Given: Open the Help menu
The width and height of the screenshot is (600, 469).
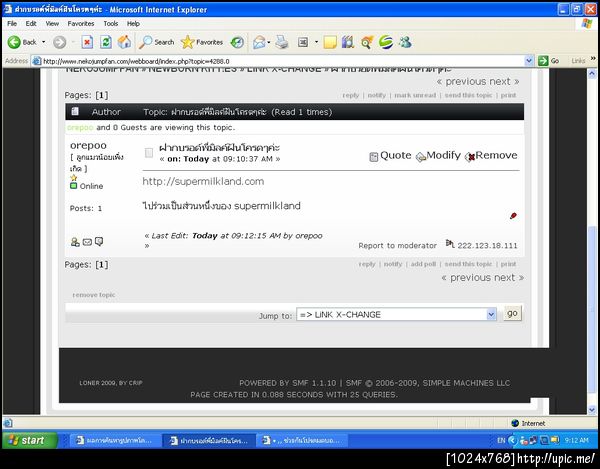Looking at the screenshot, I should [133, 23].
